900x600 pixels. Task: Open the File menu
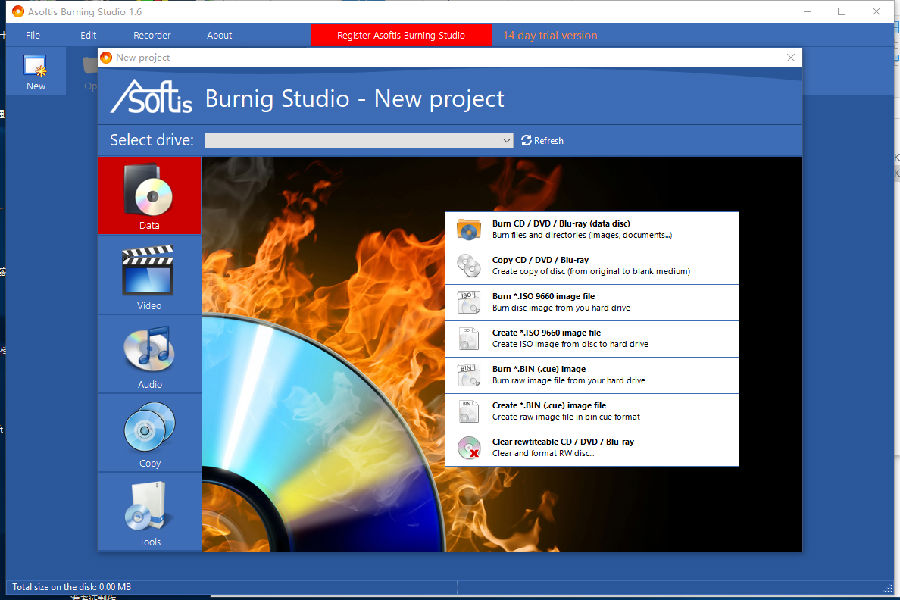coord(33,35)
